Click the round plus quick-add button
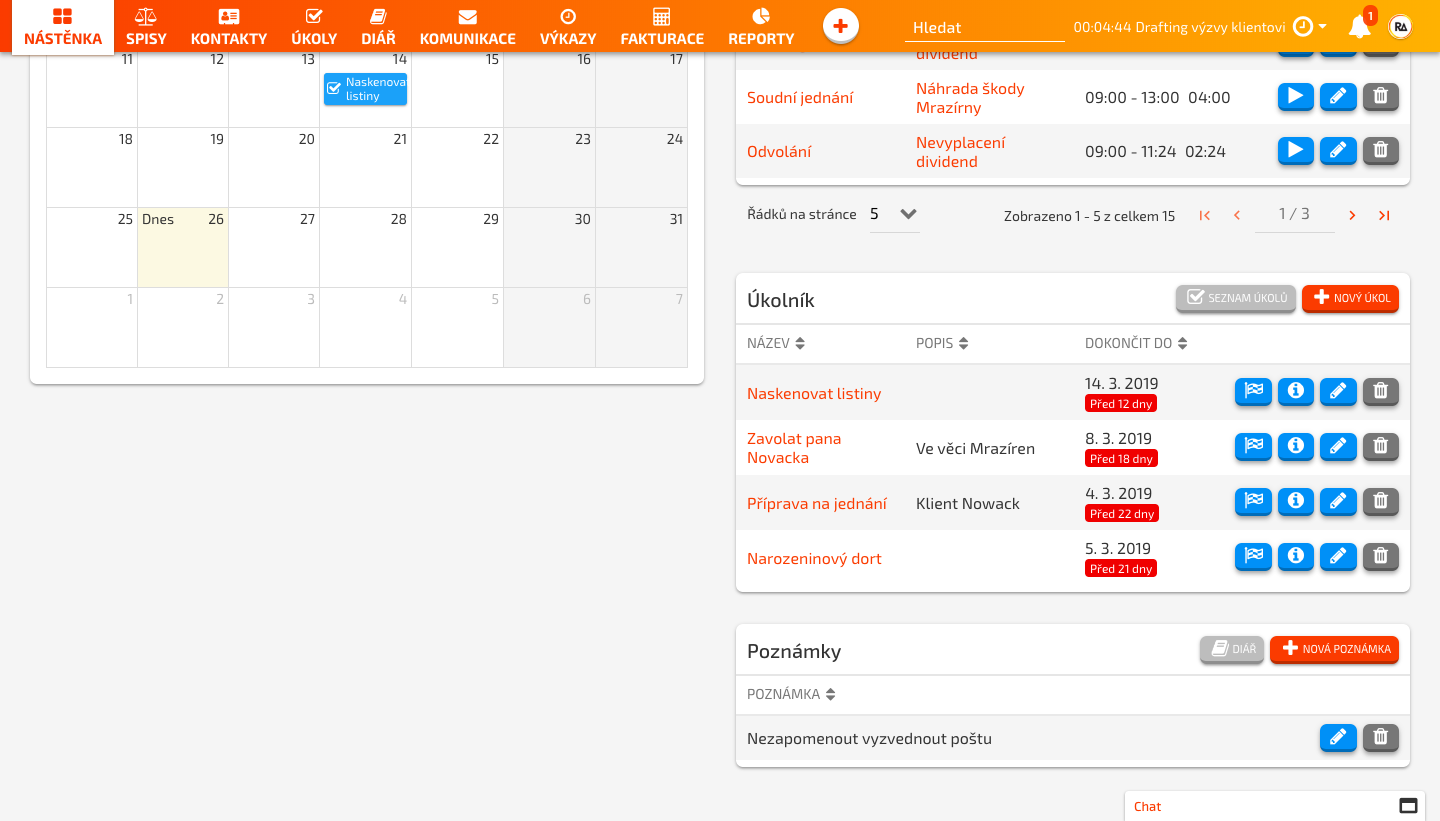Screen dimensions: 1440x821 (841, 26)
